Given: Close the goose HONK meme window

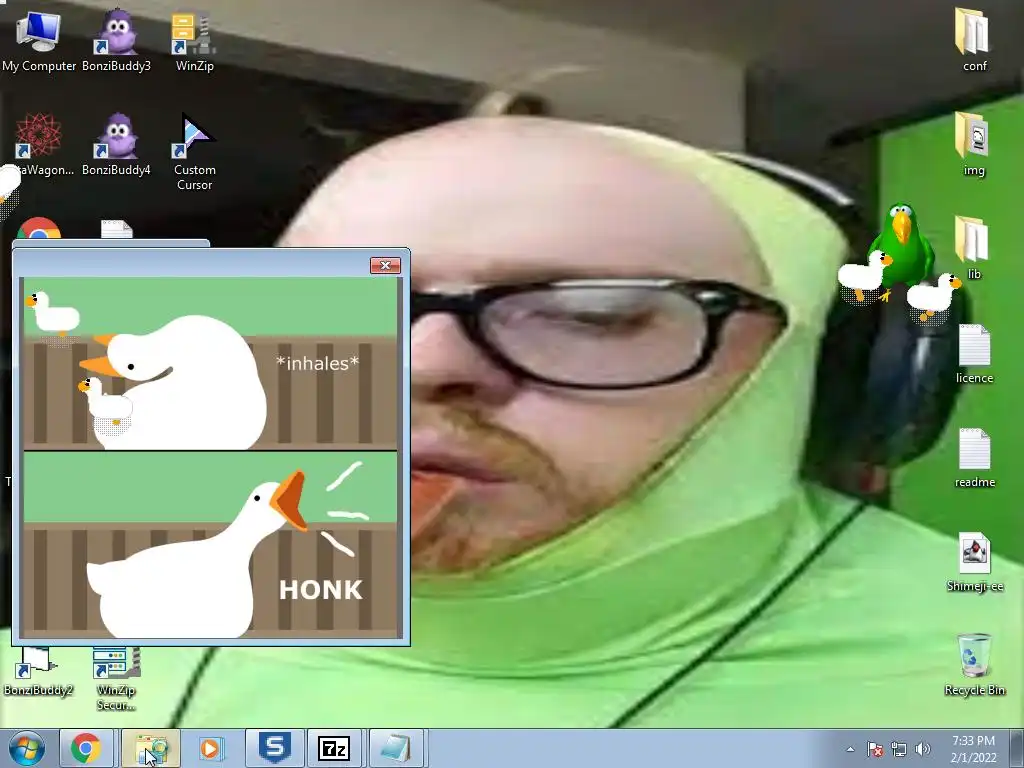Looking at the screenshot, I should 385,265.
